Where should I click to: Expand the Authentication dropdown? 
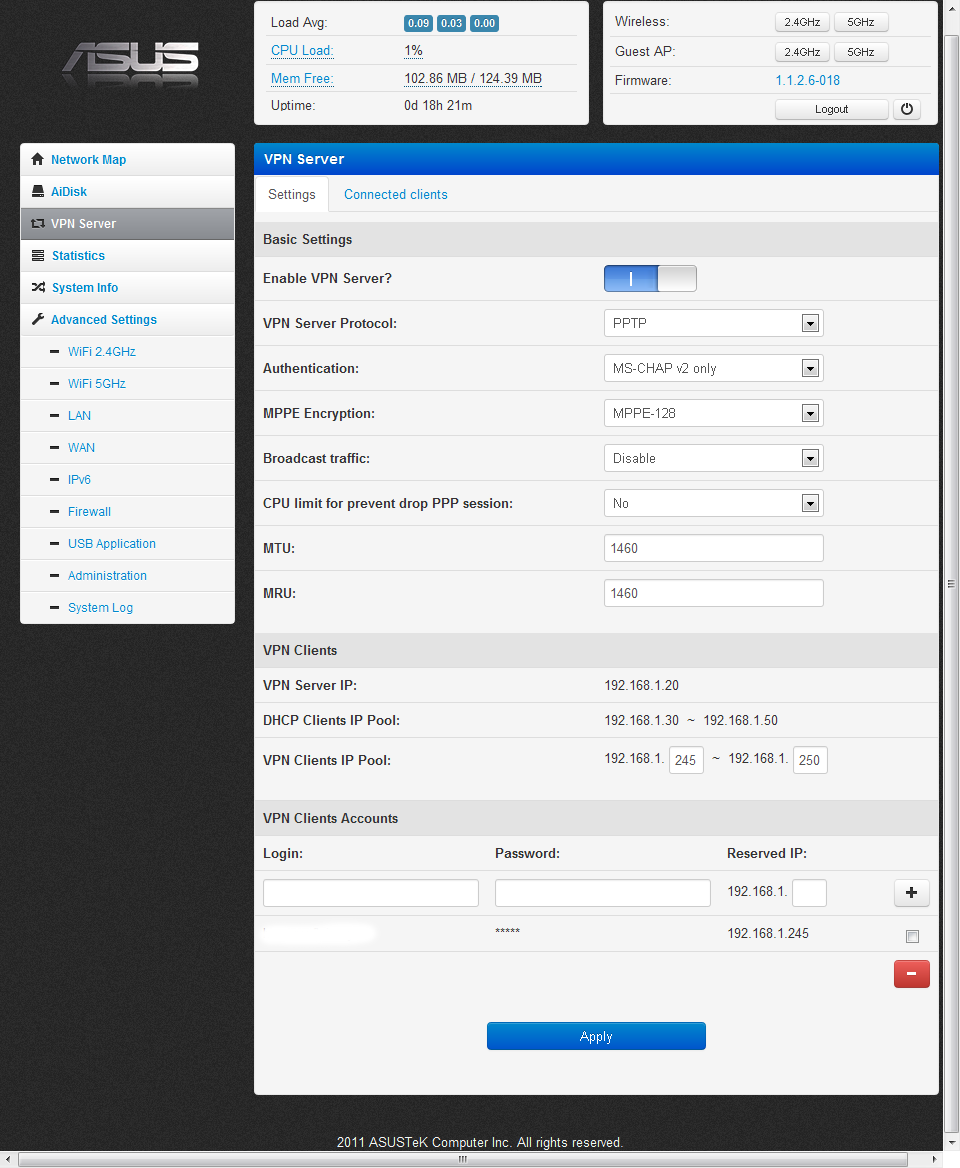pos(713,369)
